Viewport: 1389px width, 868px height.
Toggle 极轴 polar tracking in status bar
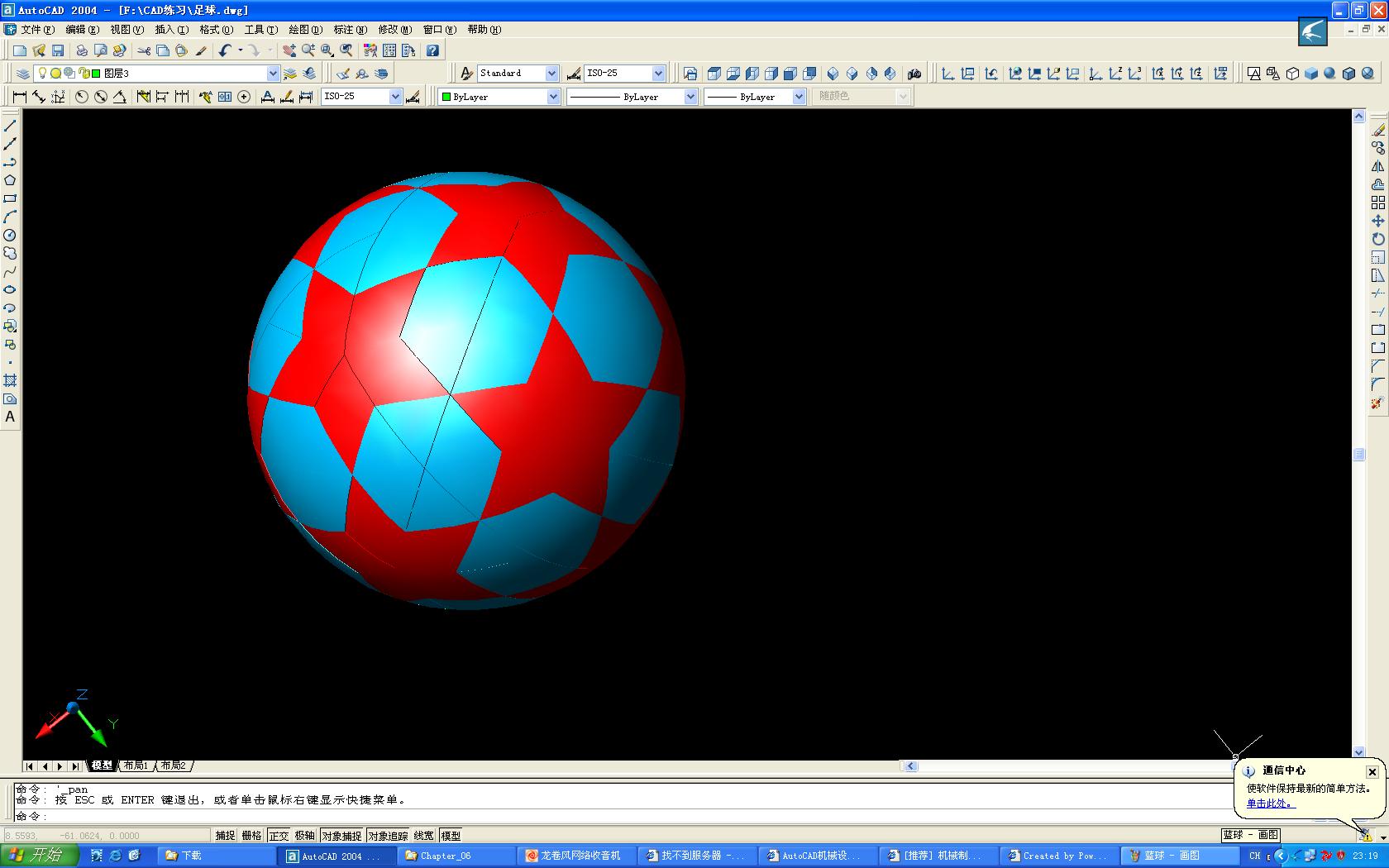coord(305,835)
